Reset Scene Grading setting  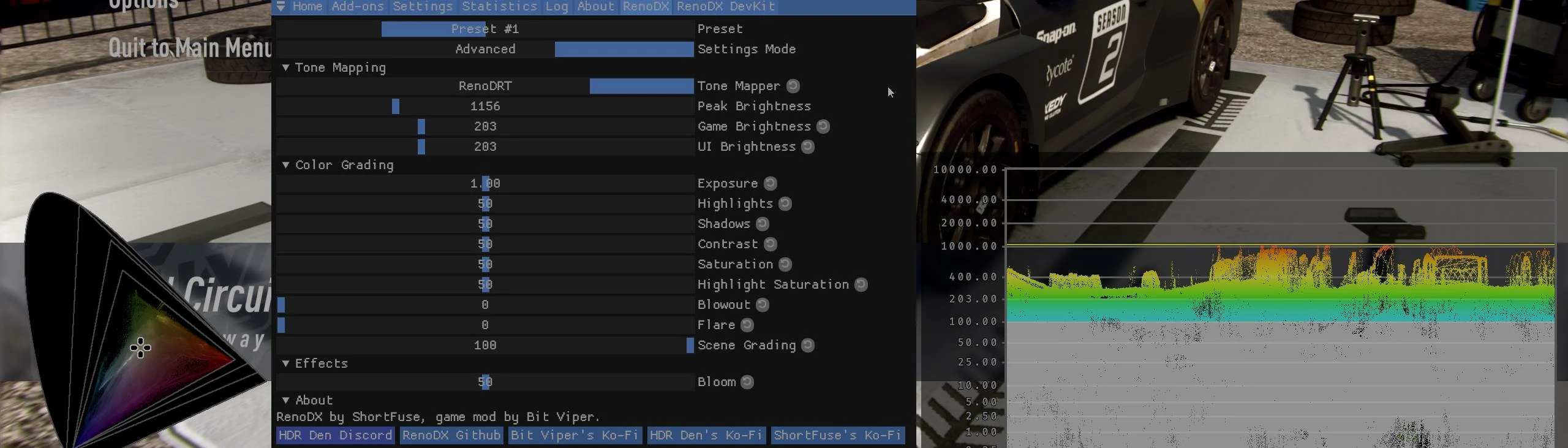click(x=808, y=345)
